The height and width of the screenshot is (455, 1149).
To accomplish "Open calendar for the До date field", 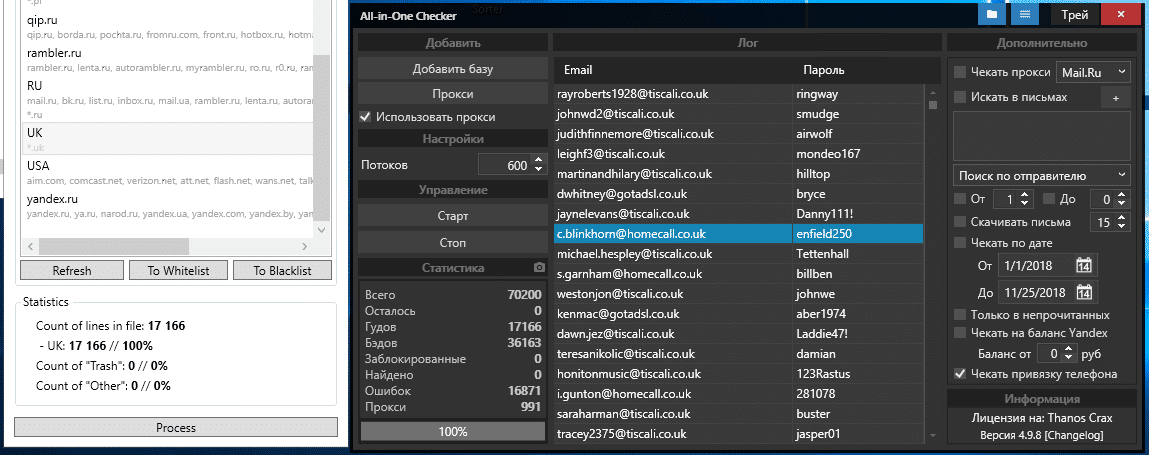I will 1084,292.
